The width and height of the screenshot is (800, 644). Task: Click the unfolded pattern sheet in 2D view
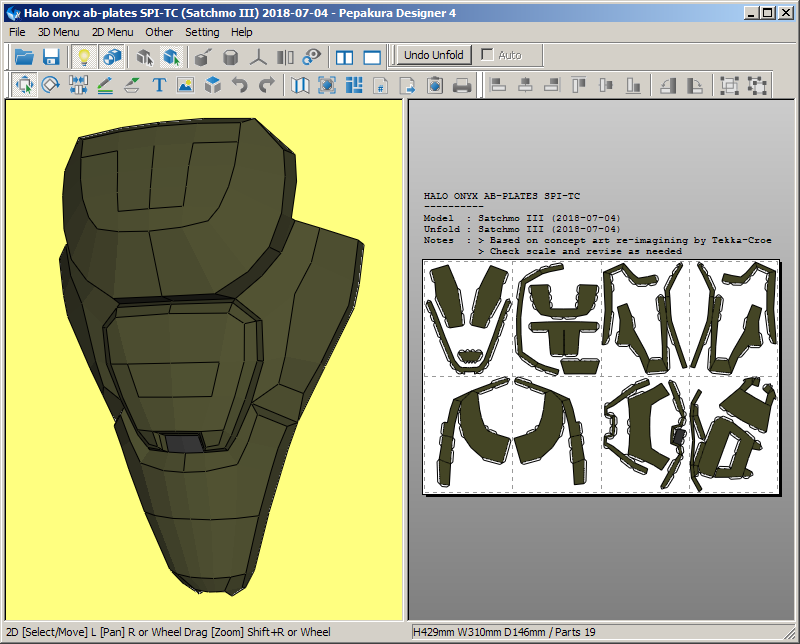click(601, 377)
